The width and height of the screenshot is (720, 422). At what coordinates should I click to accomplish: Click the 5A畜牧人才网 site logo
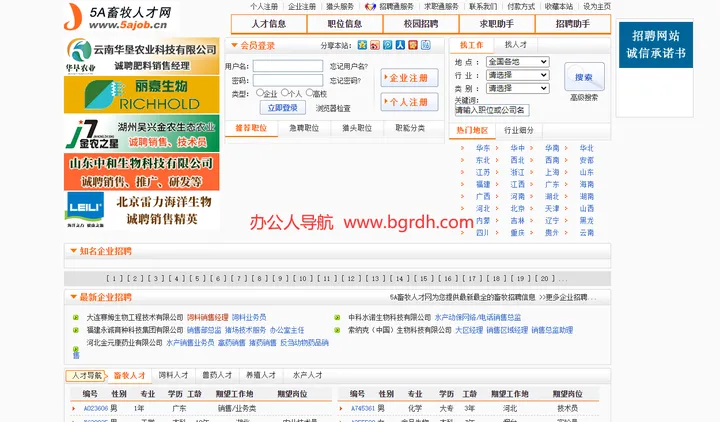(120, 17)
